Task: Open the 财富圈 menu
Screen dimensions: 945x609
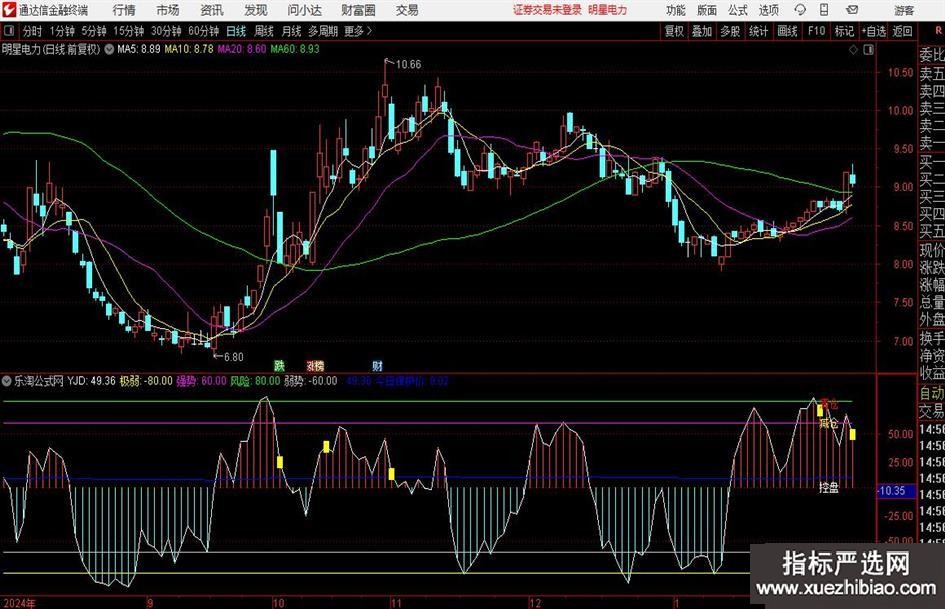Action: (358, 10)
